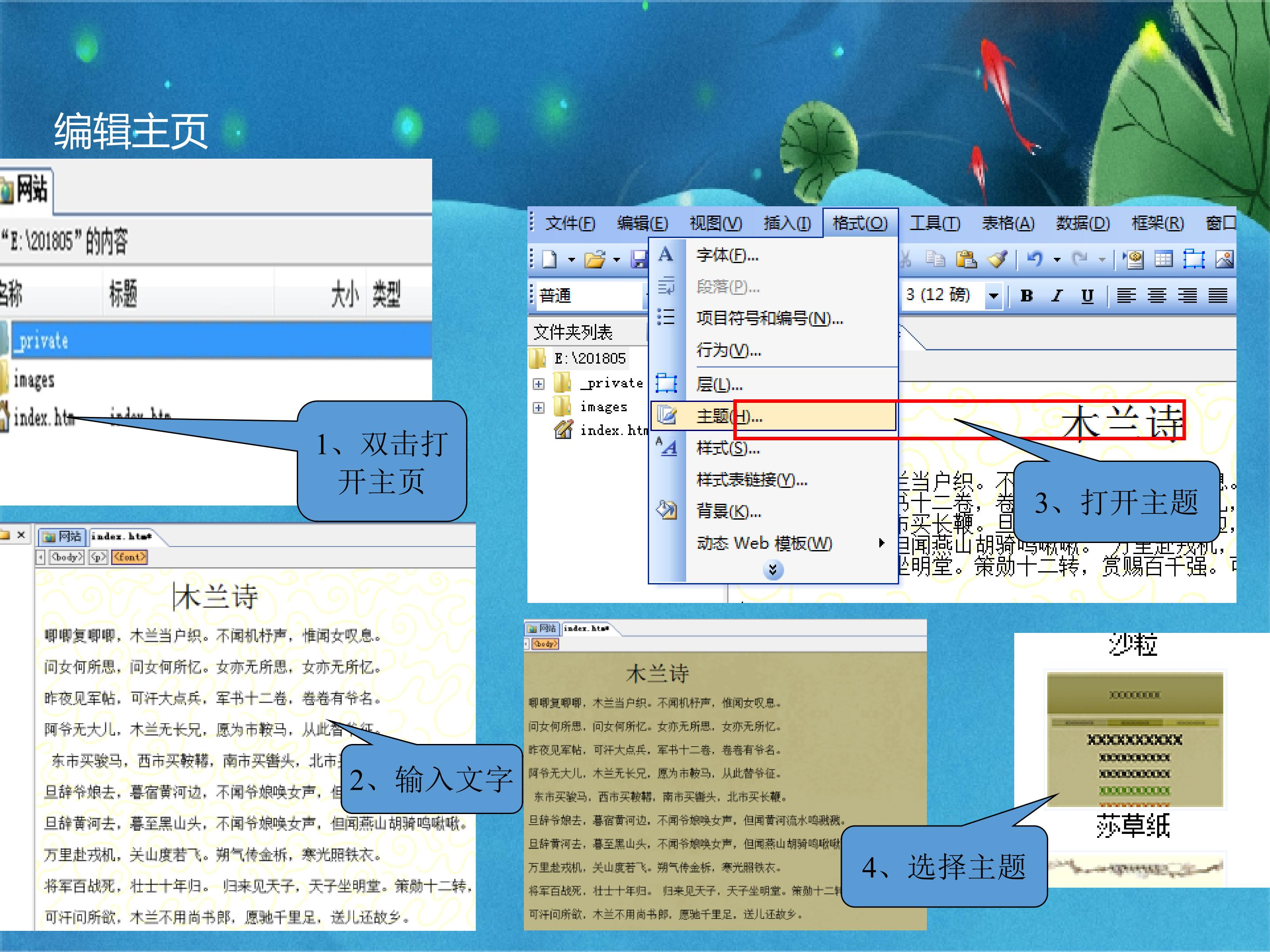
Task: Open the dropdown arrow beside Open folder icon
Action: (x=617, y=260)
